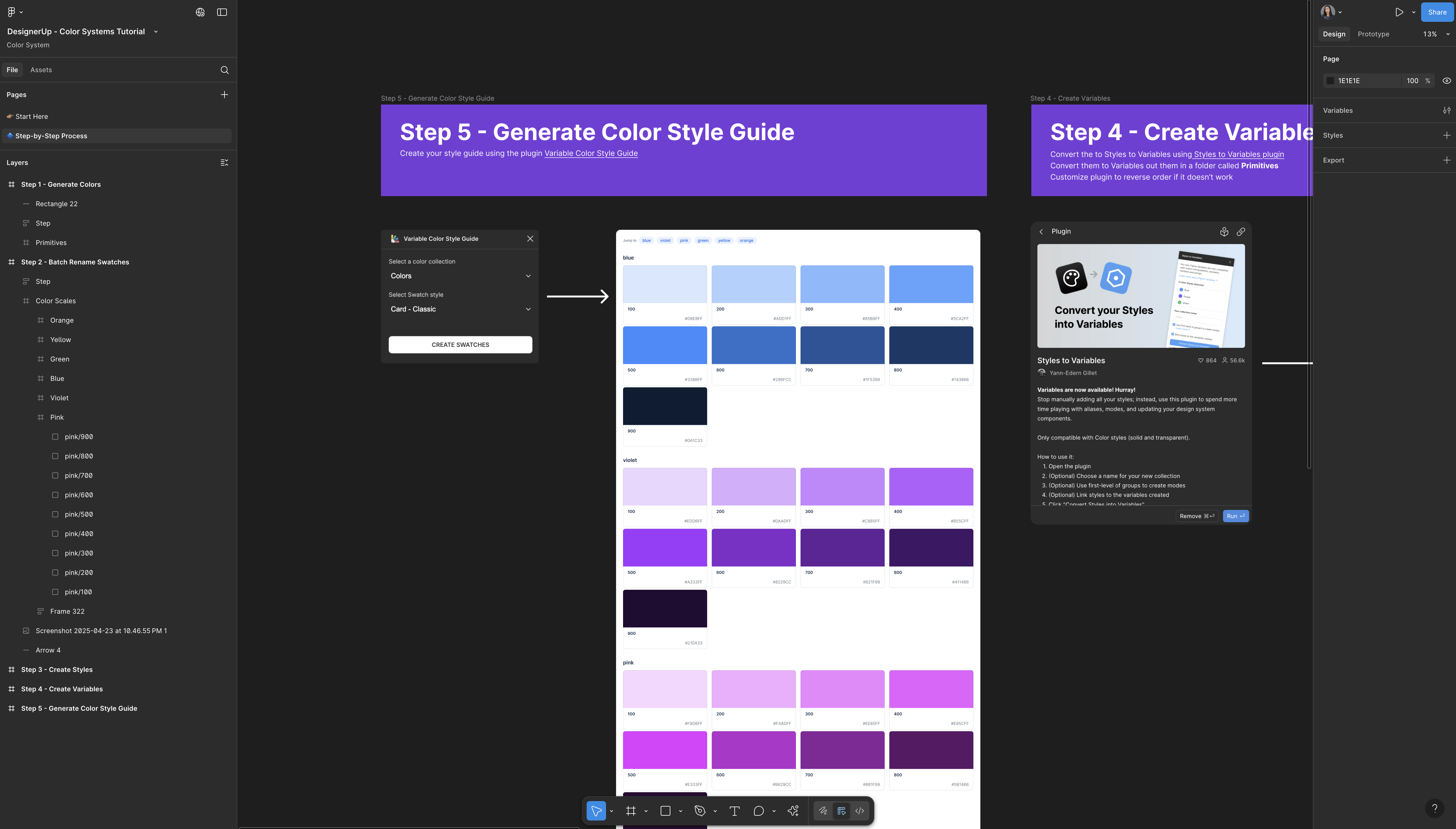
Task: Switch to the Prototype tab
Action: pyautogui.click(x=1373, y=34)
